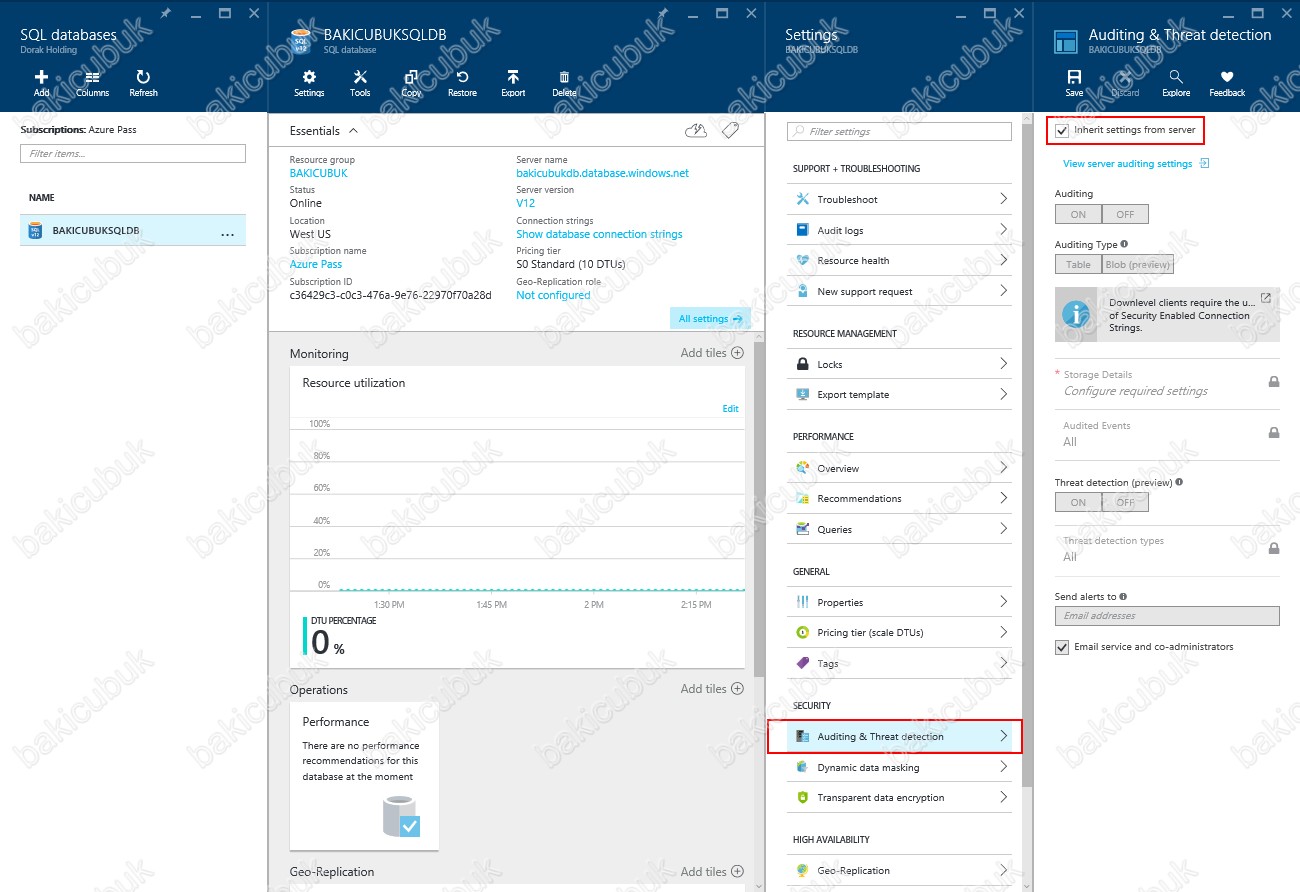The image size is (1300, 892).
Task: Open ellipsis menu for BAKICUBUKSQLDB row
Action: pos(227,233)
